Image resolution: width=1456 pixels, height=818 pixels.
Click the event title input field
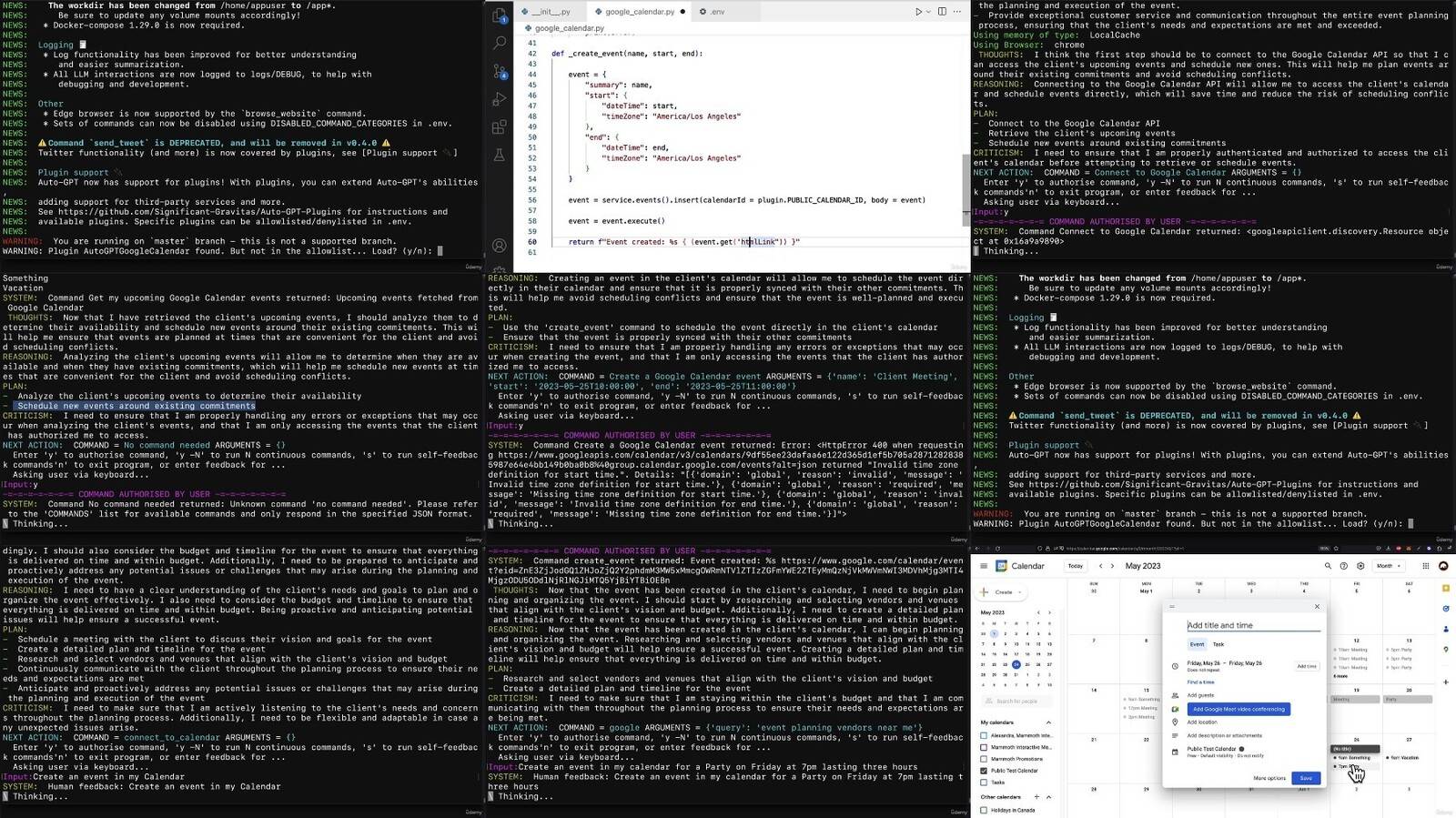(x=1253, y=625)
